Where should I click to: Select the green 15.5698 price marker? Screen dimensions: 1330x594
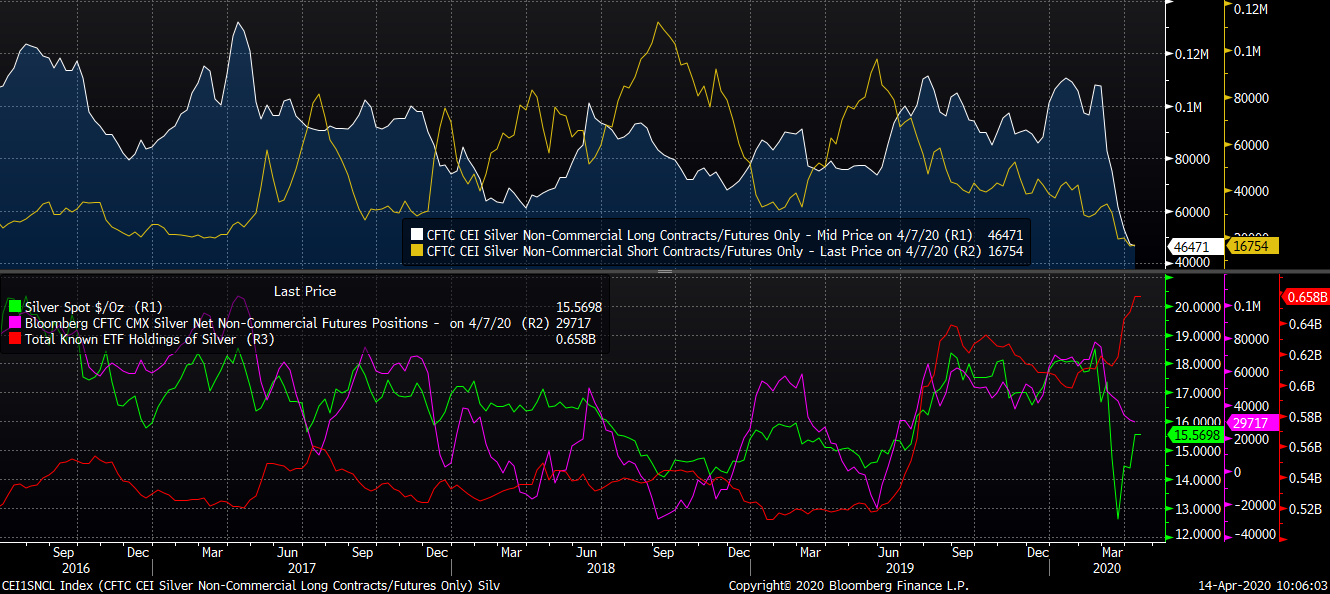tap(1192, 436)
